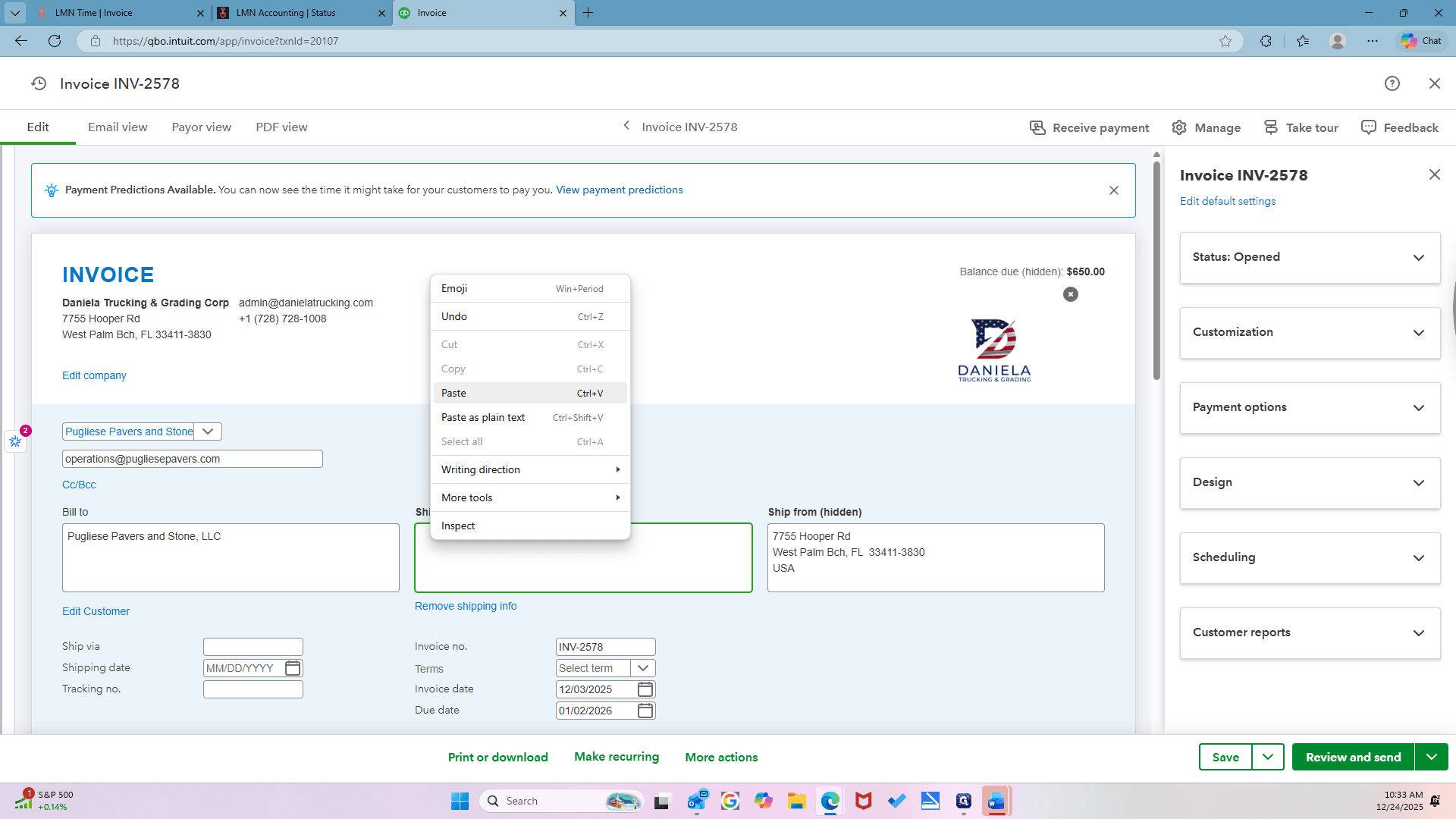Open the invoice history clock icon
Image resolution: width=1456 pixels, height=819 pixels.
[x=39, y=83]
